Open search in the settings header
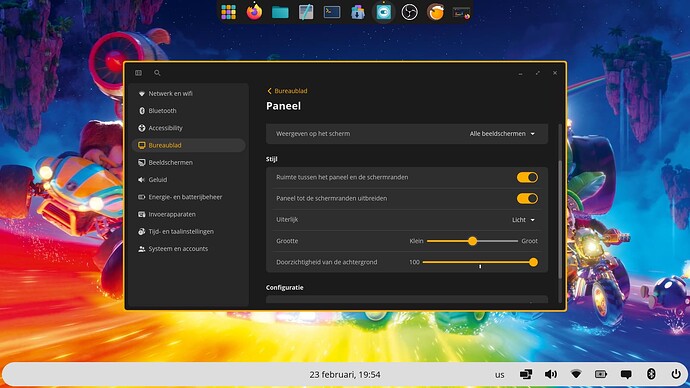Viewport: 690px width, 388px height. (157, 73)
